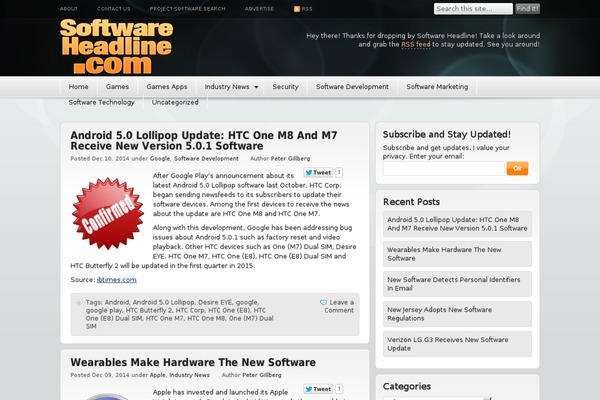The image size is (600, 400).
Task: Click the ibtimes.com source link
Action: 116,280
